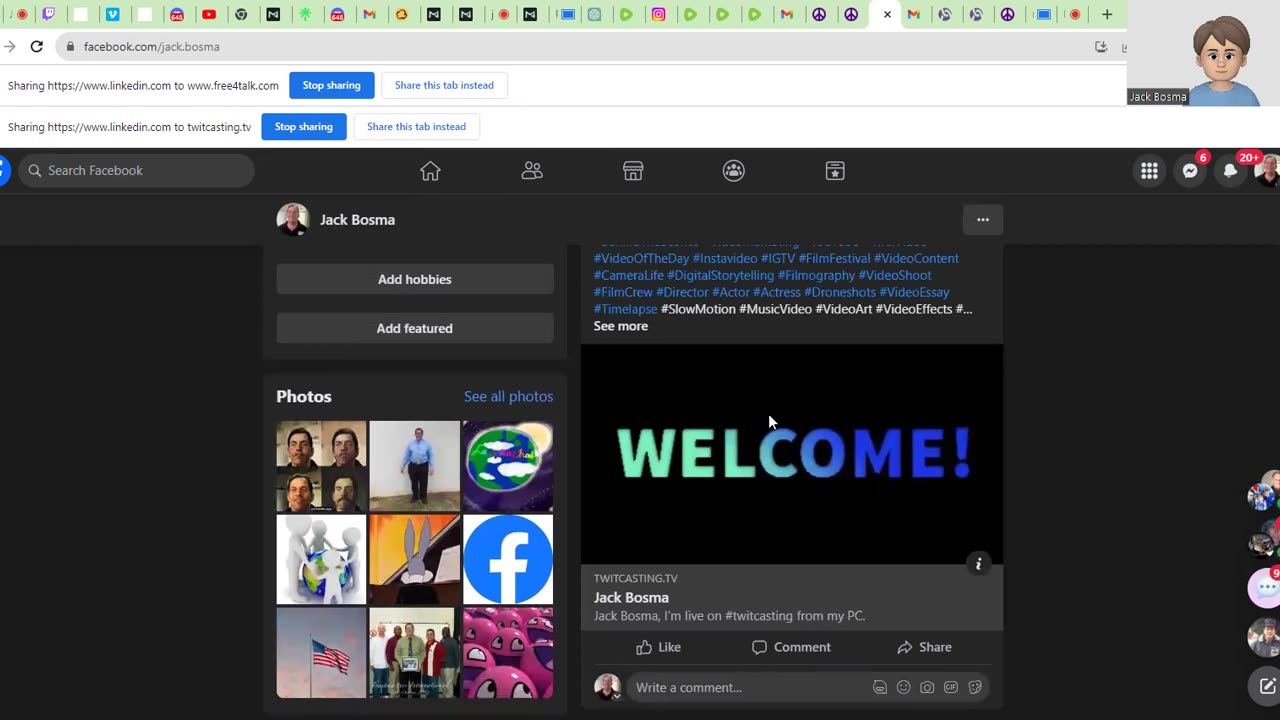1280x720 pixels.
Task: Stop sharing to www.free4talk.com
Action: [x=332, y=85]
